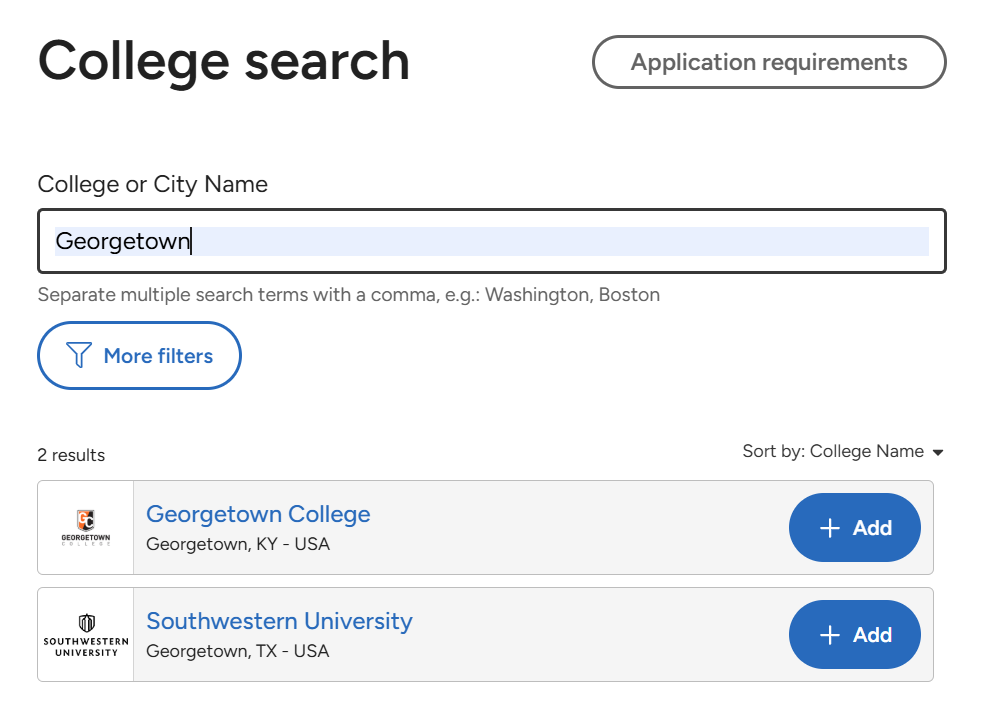The width and height of the screenshot is (984, 726).
Task: Click the plus icon beside Georgetown College
Action: pos(830,528)
